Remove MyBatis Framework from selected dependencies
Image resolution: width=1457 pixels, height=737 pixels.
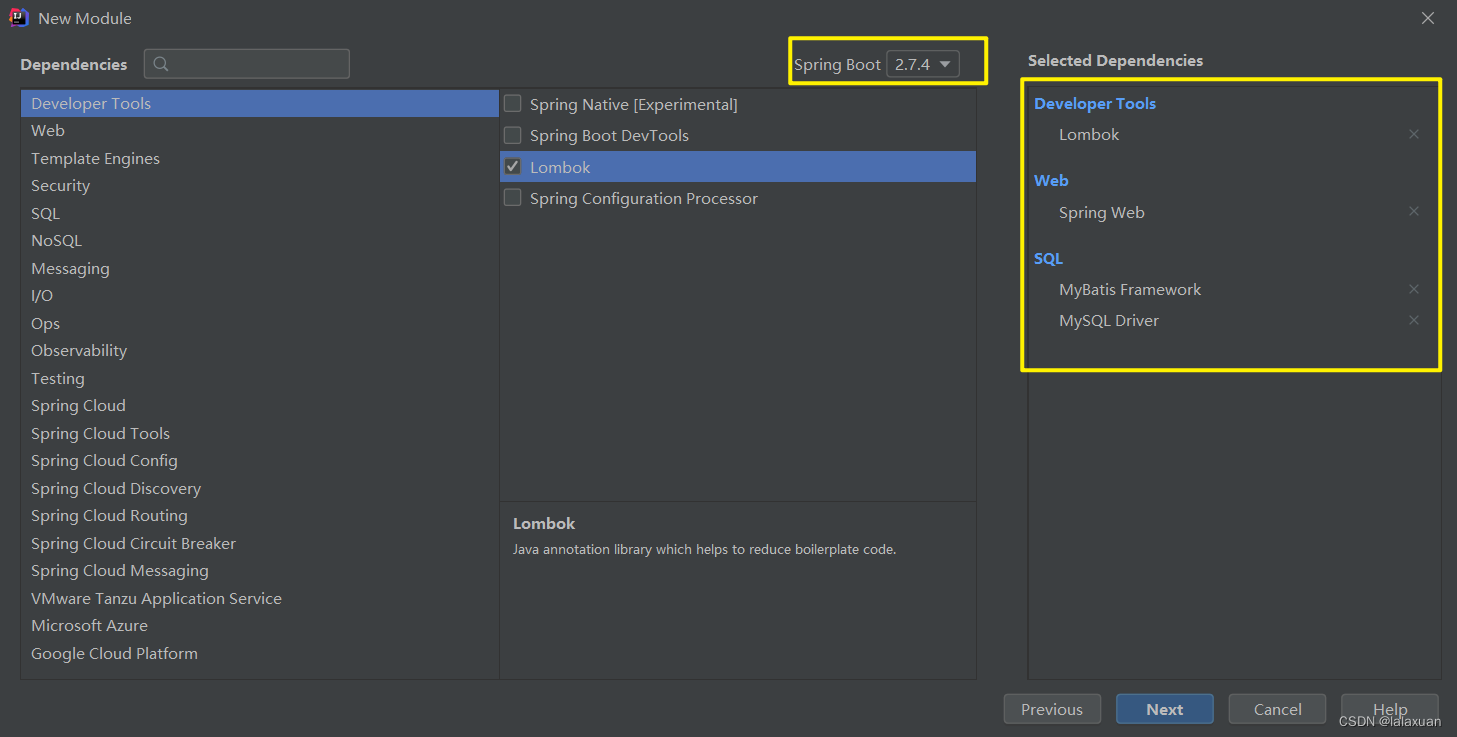coord(1413,289)
